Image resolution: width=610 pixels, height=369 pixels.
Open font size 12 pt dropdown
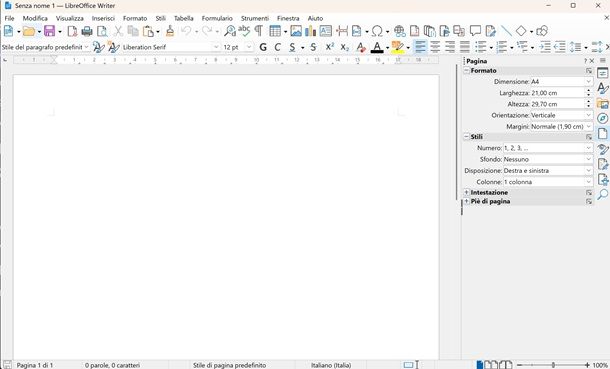pos(249,47)
